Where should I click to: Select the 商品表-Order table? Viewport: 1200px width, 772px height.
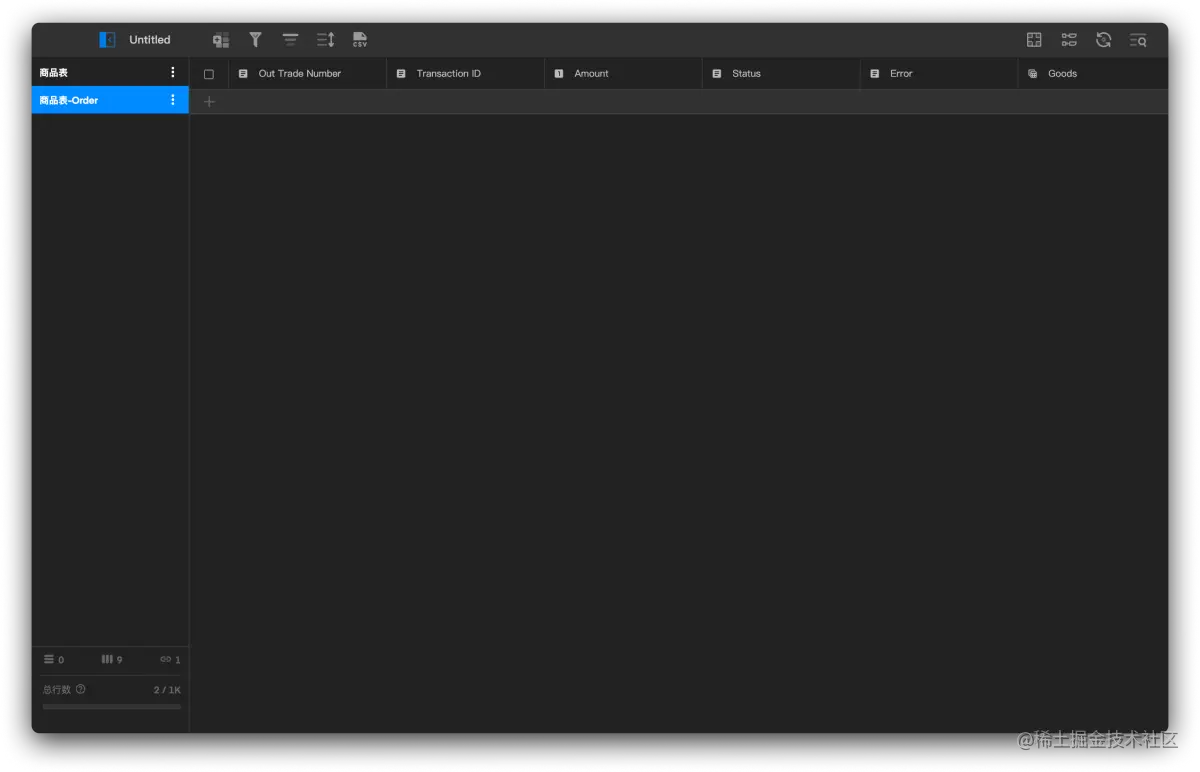click(110, 100)
